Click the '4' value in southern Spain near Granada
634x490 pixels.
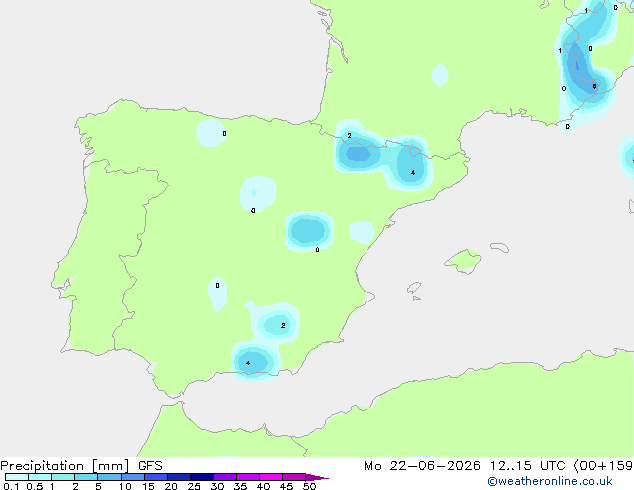pos(248,363)
